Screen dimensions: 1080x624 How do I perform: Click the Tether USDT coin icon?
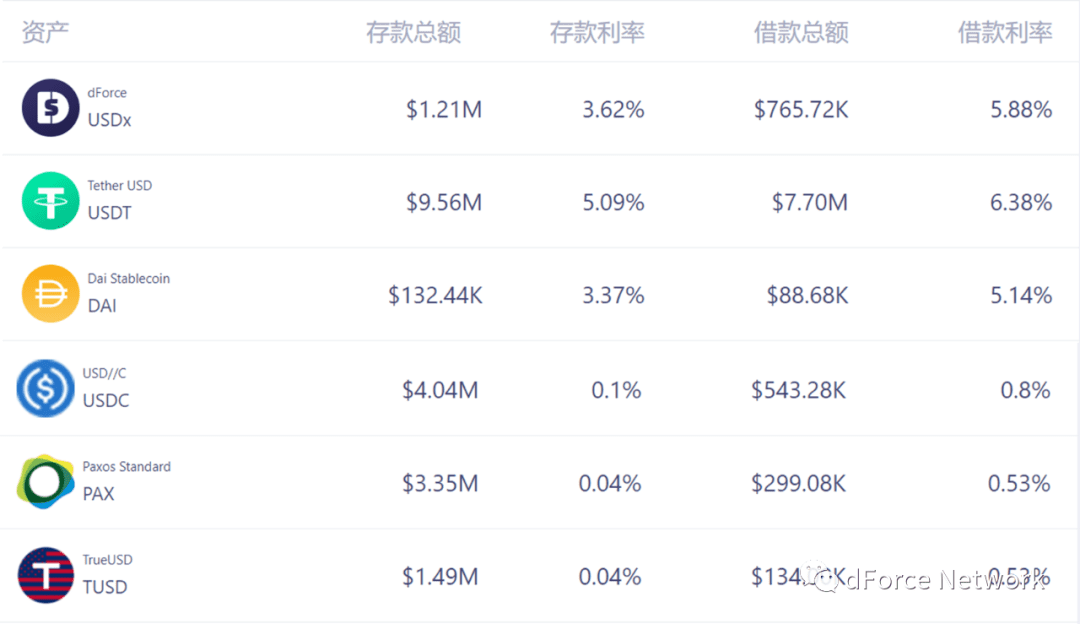50,200
